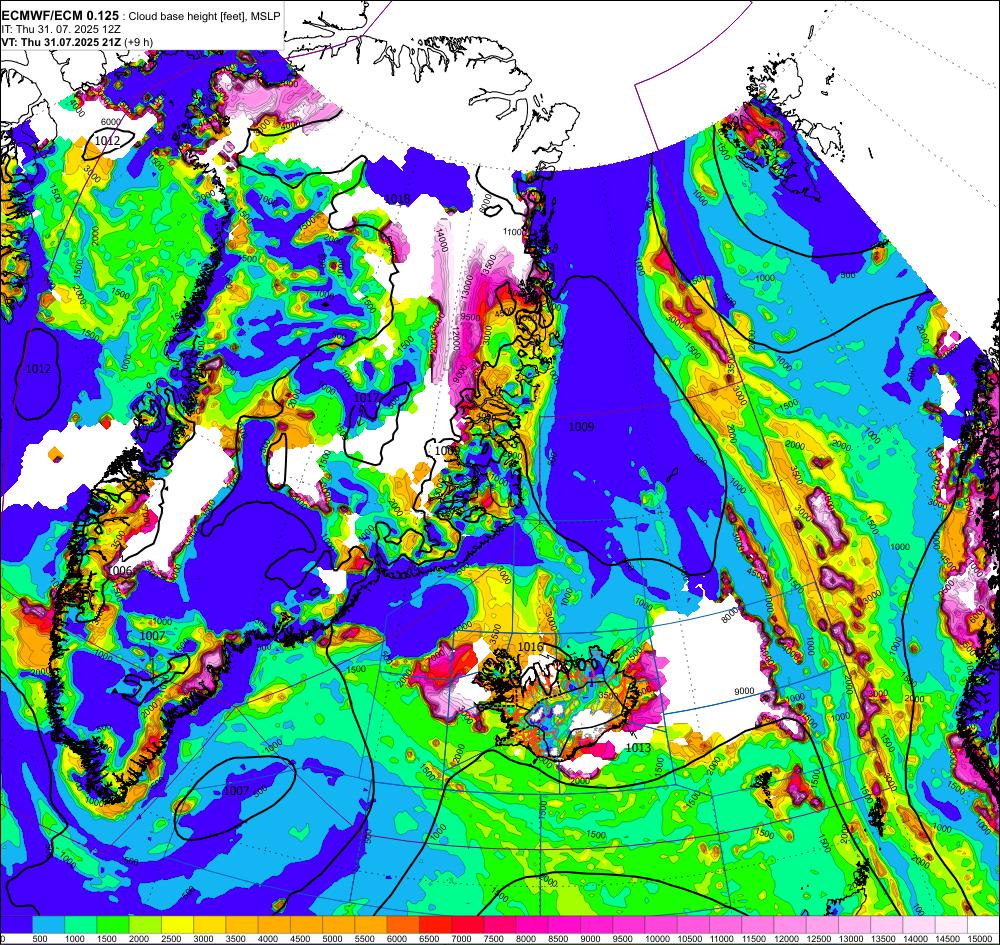The image size is (1000, 945).
Task: Click legend swatch between 3000 and 3500
Action: (x=210, y=924)
